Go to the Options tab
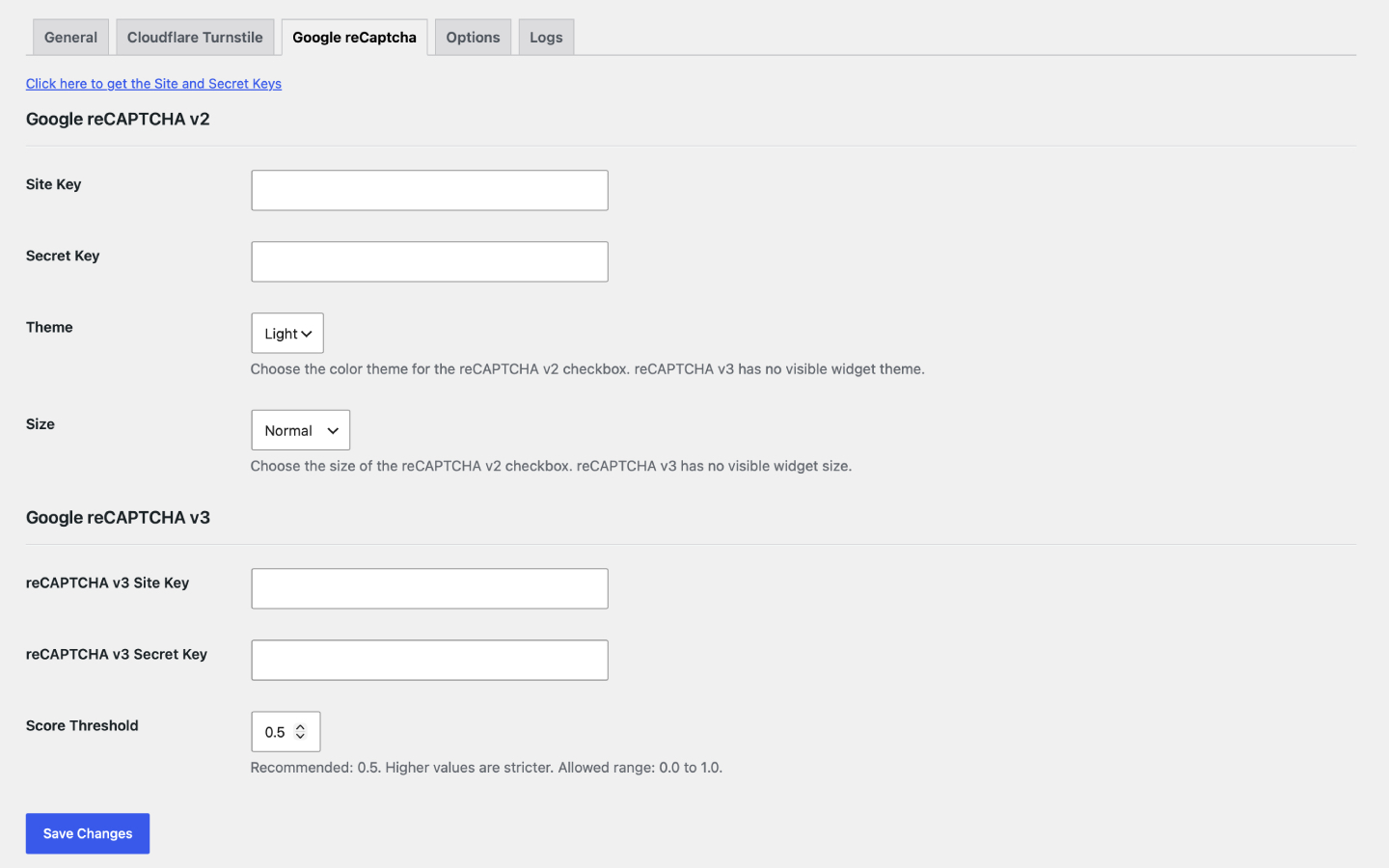Image resolution: width=1389 pixels, height=868 pixels. pos(473,38)
